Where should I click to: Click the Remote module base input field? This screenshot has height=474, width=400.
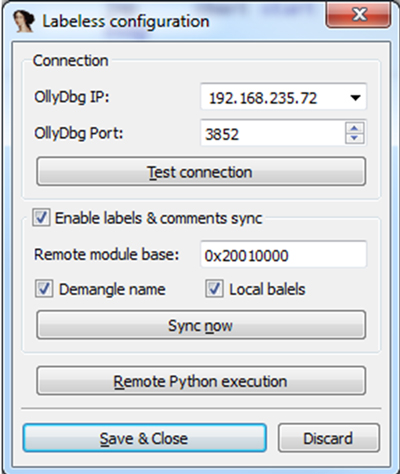point(283,255)
